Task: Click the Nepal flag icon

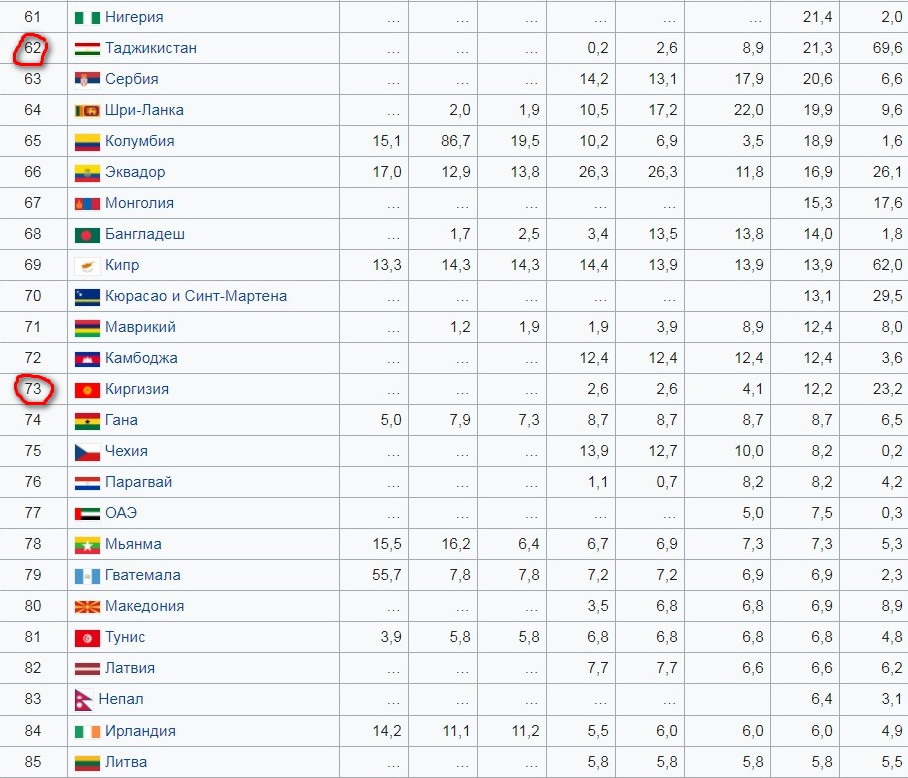Action: (84, 699)
